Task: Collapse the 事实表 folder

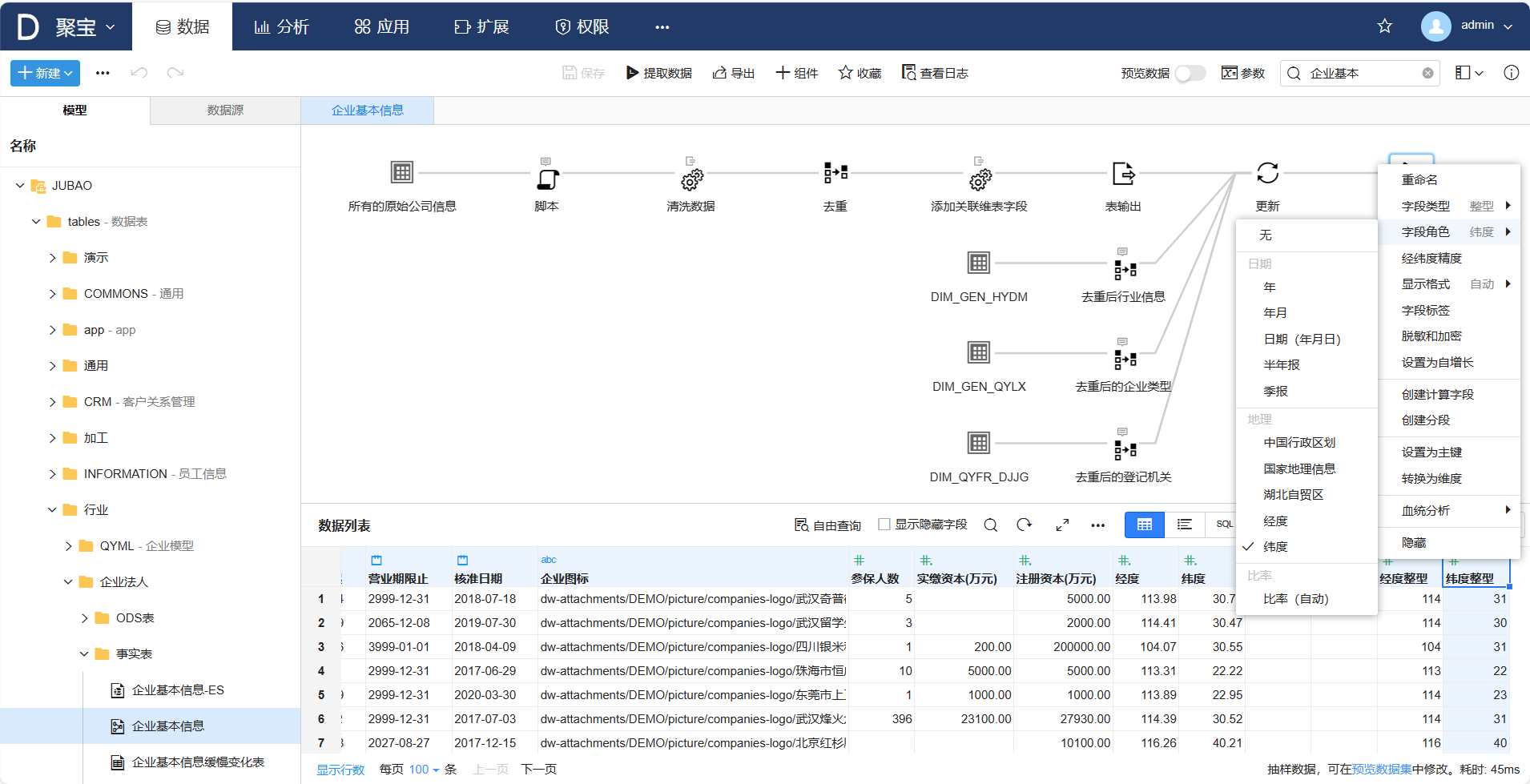Action: 84,654
